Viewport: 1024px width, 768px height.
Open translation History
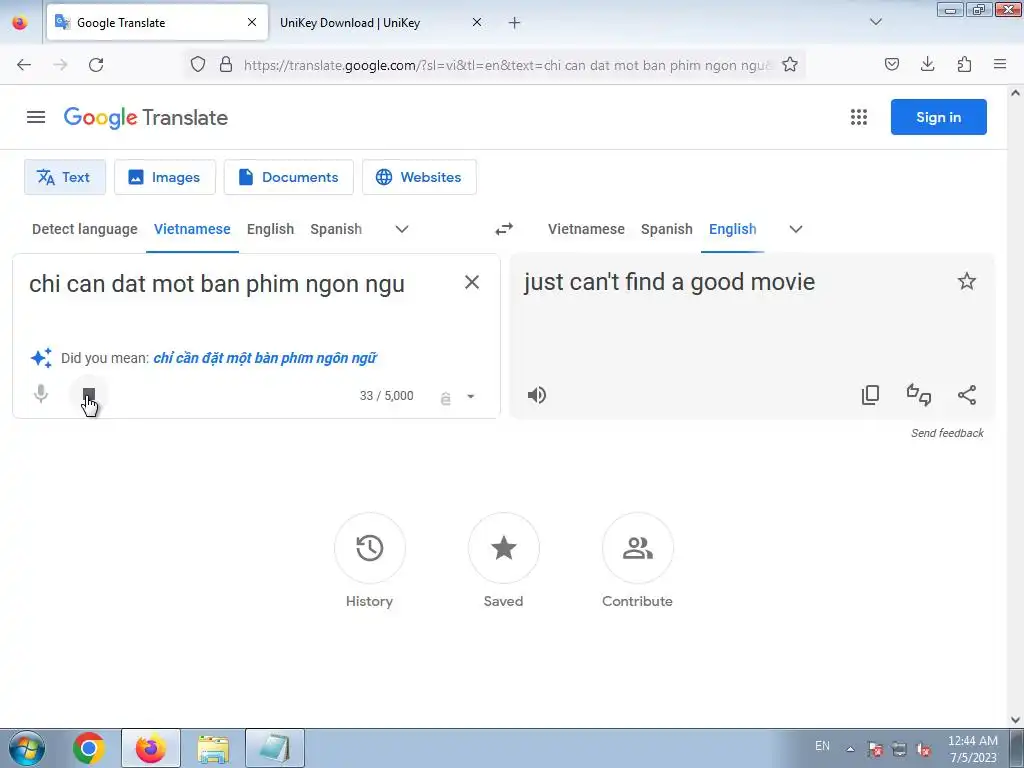370,548
